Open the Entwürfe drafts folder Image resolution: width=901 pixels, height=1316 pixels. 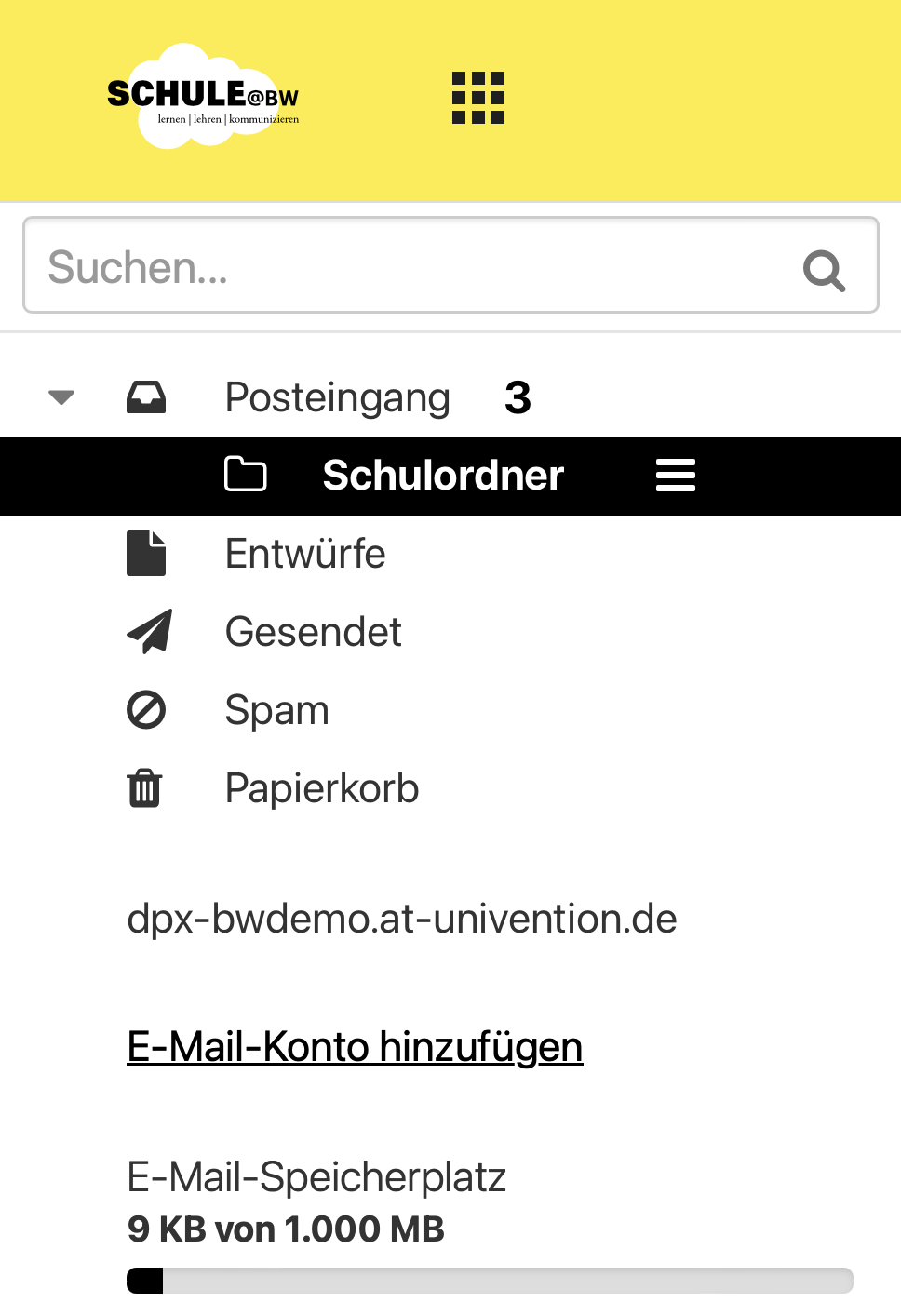tap(305, 554)
